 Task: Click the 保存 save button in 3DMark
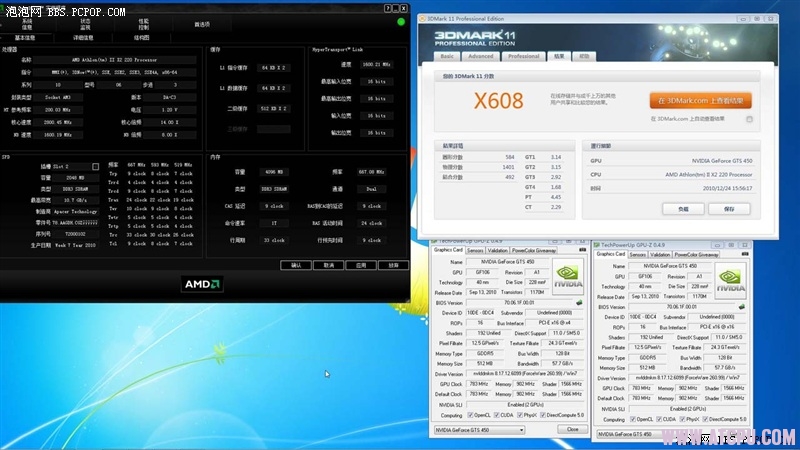coord(729,209)
